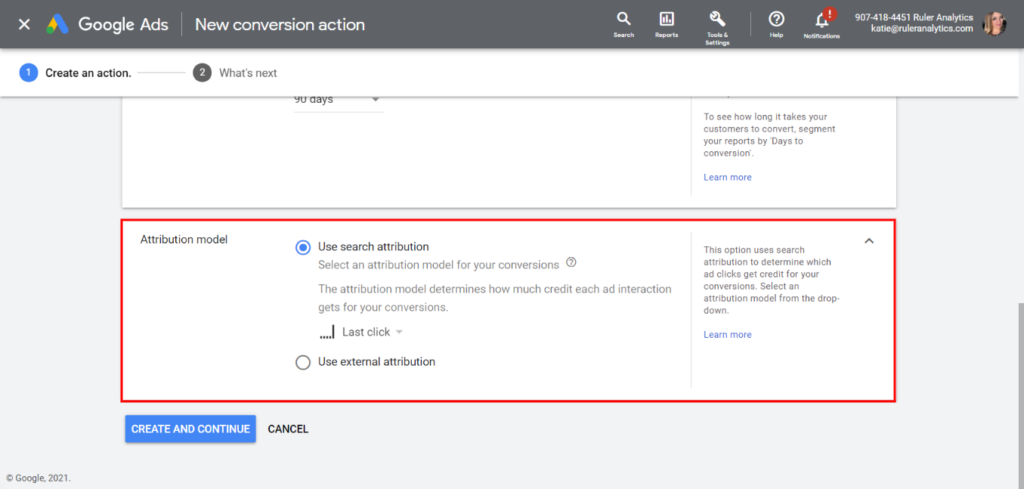The width and height of the screenshot is (1024, 489).
Task: Select the Use external attribution radio button
Action: click(x=303, y=362)
